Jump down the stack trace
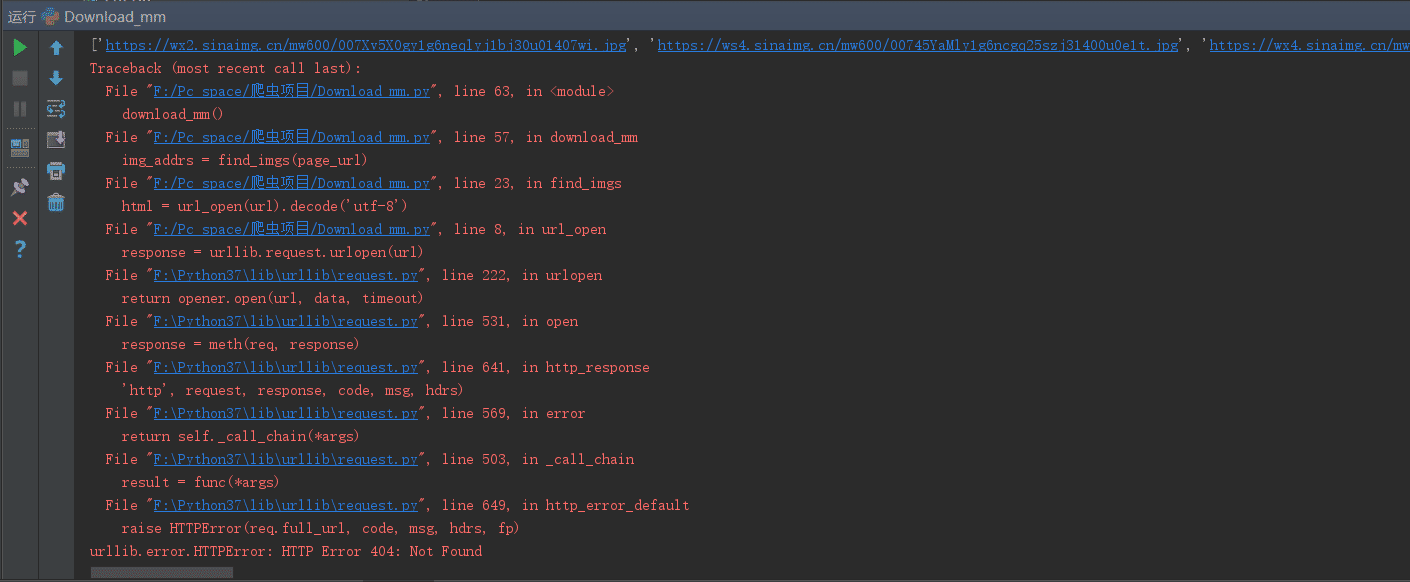Screen dimensions: 1410x582 (56, 78)
